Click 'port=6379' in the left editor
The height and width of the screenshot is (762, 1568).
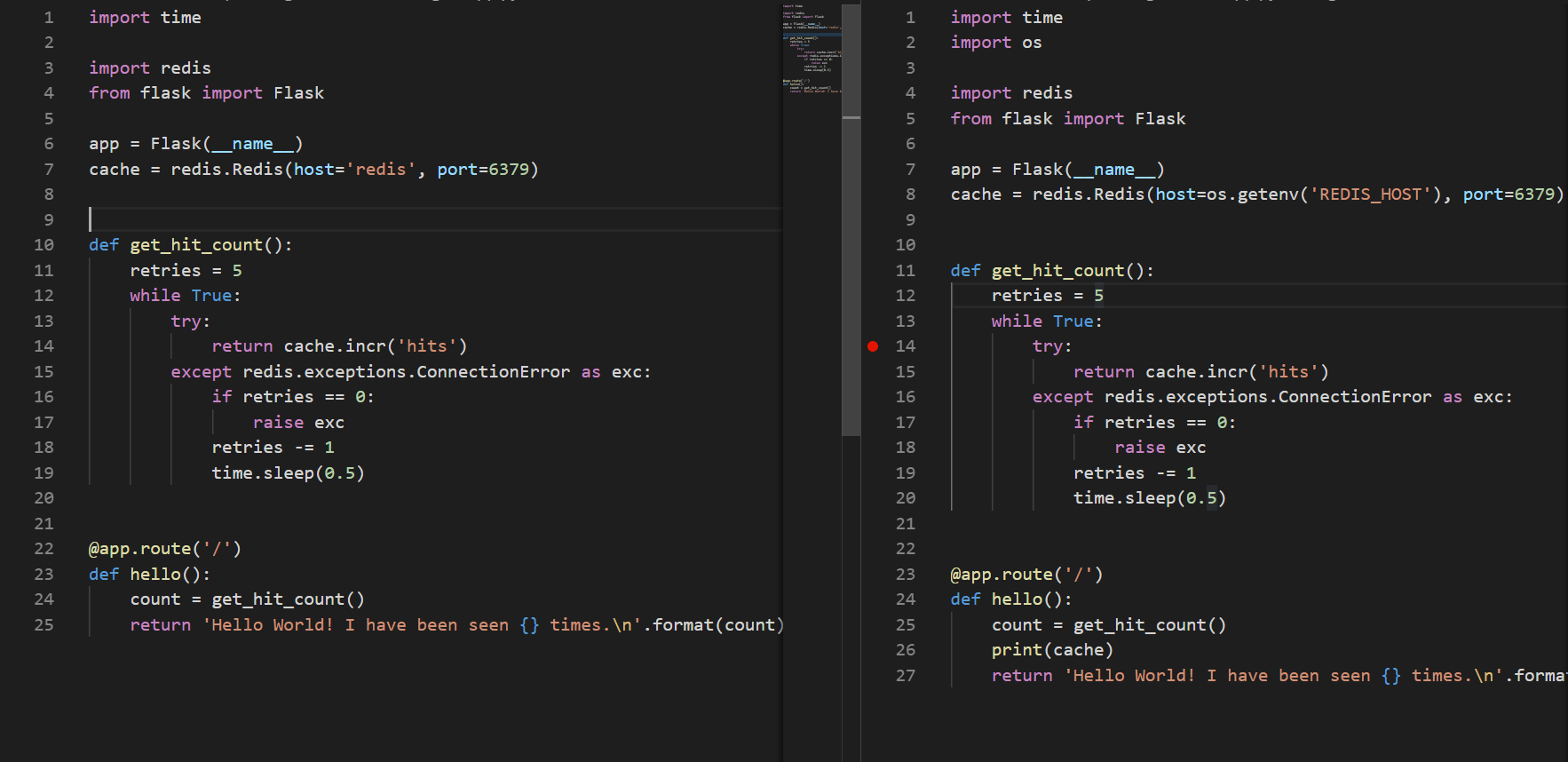click(483, 170)
